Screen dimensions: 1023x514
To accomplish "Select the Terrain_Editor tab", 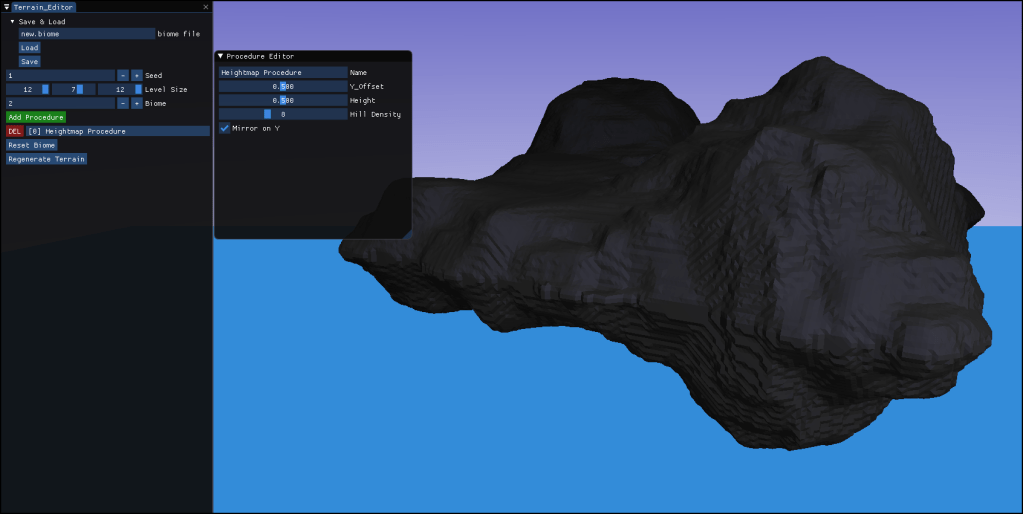I will pos(43,7).
